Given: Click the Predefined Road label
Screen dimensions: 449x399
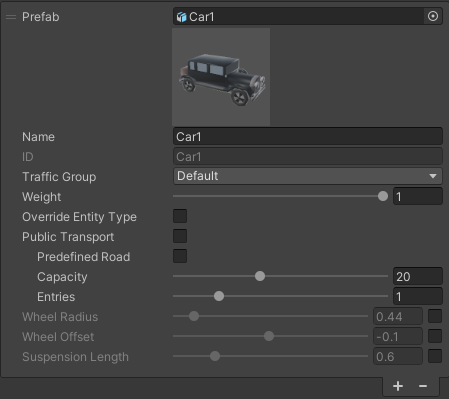Looking at the screenshot, I should 84,257.
